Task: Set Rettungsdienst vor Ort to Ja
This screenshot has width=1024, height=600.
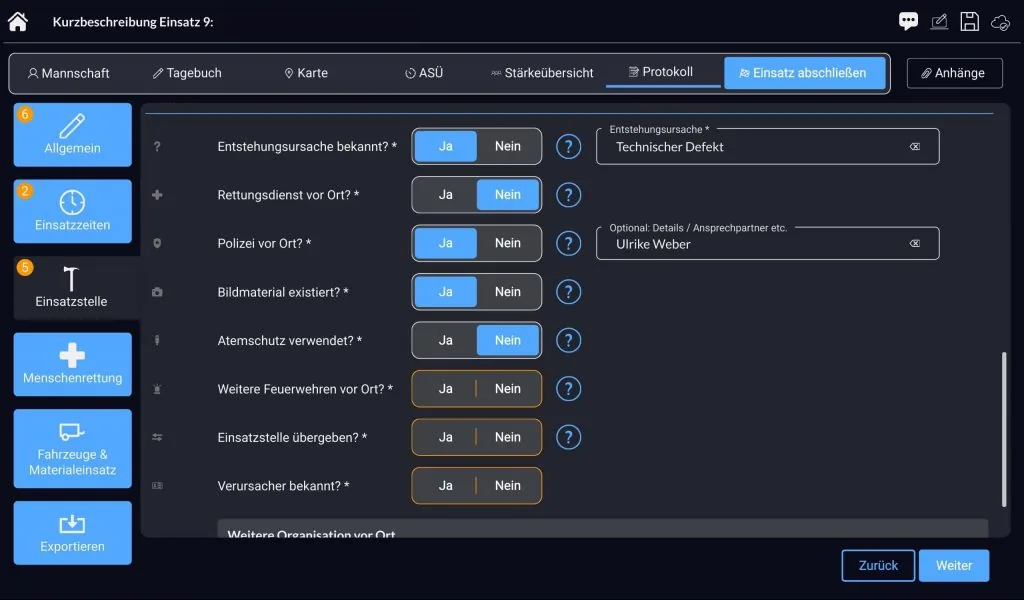Action: click(x=445, y=195)
